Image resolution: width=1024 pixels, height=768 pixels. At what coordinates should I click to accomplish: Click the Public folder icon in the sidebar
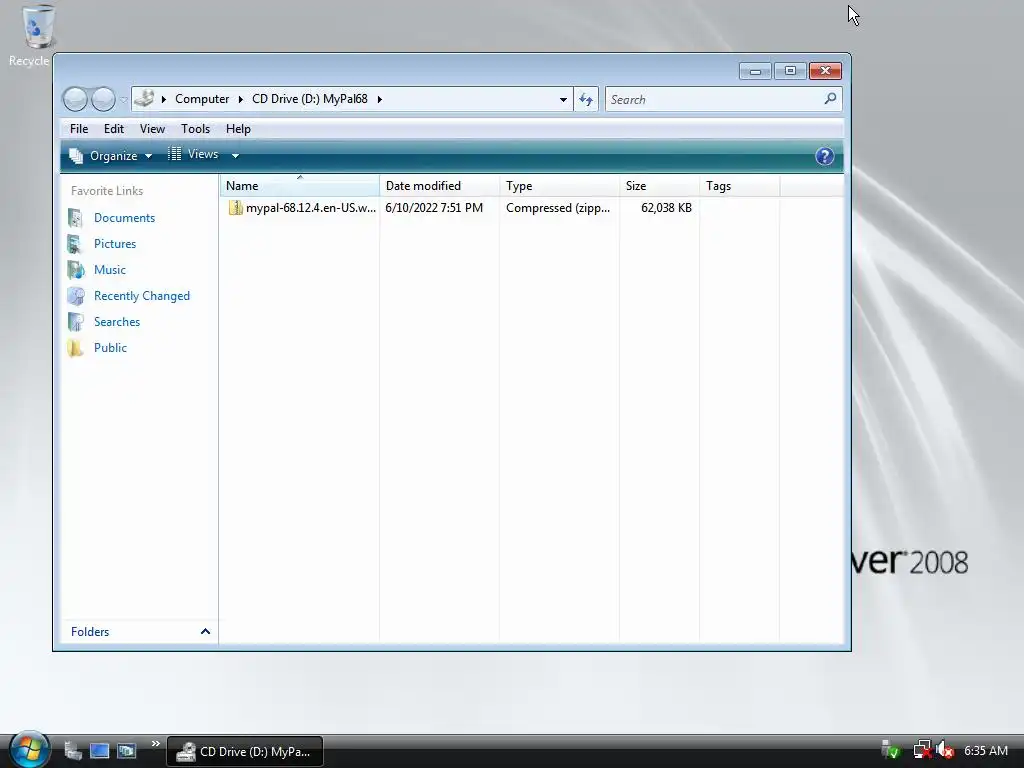tap(76, 347)
